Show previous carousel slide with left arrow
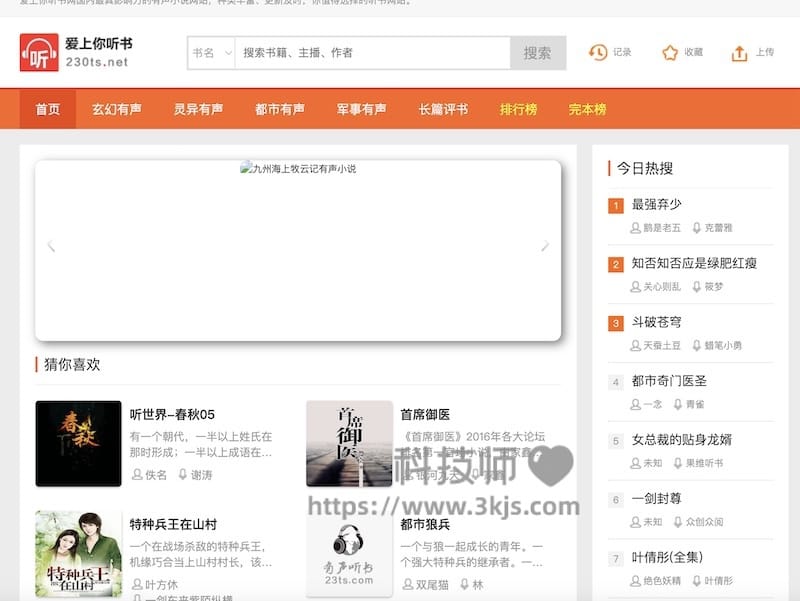This screenshot has width=800, height=601. pos(51,246)
